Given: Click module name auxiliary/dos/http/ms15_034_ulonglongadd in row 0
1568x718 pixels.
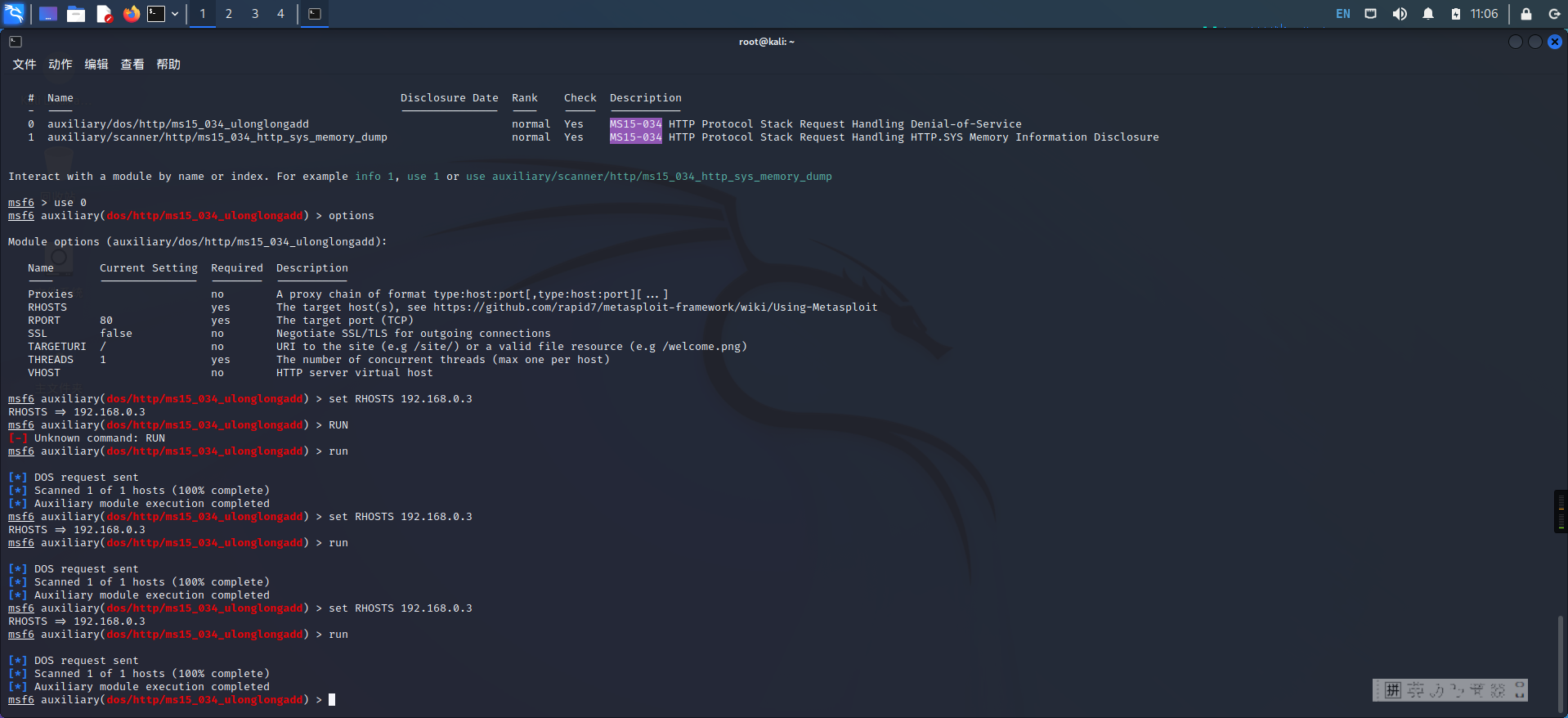Looking at the screenshot, I should 178,124.
